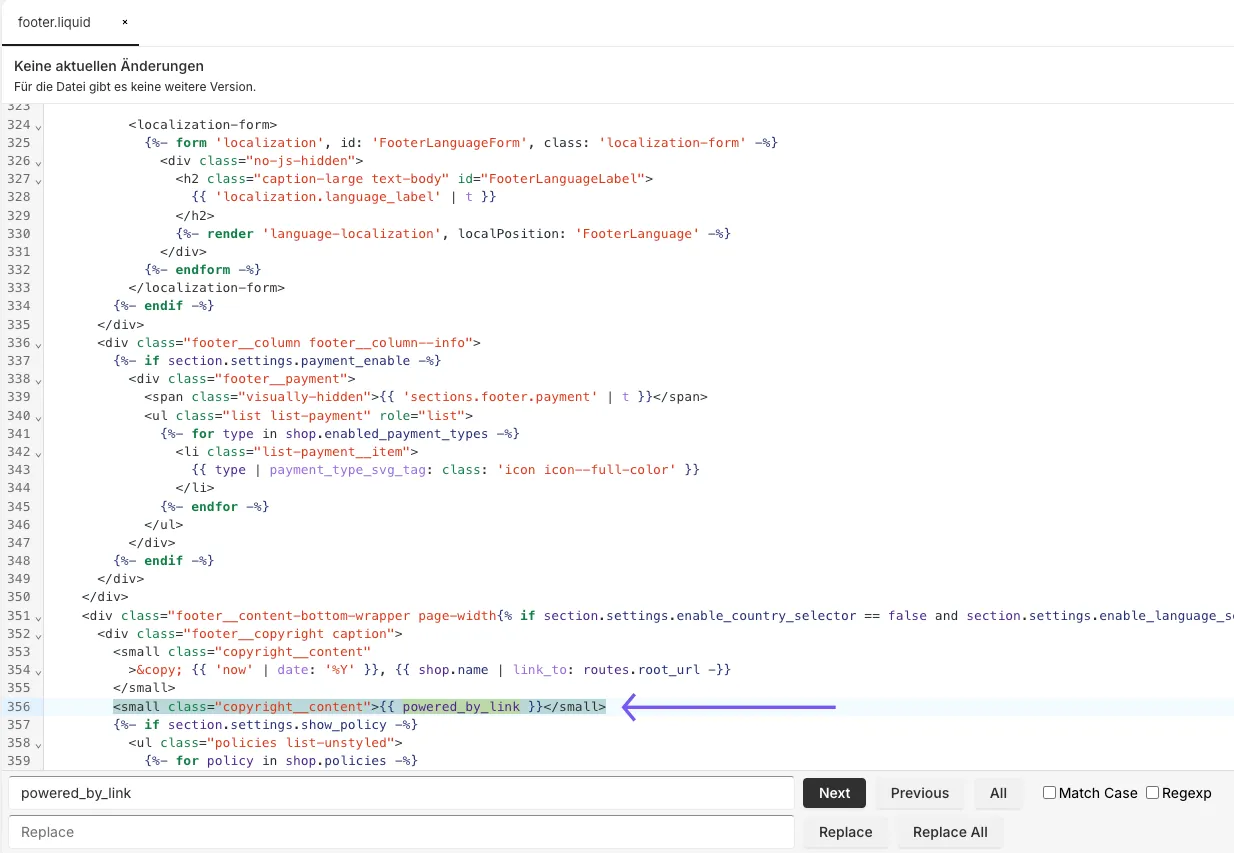Click the footer__column--info div line
This screenshot has width=1234, height=853.
(x=289, y=342)
